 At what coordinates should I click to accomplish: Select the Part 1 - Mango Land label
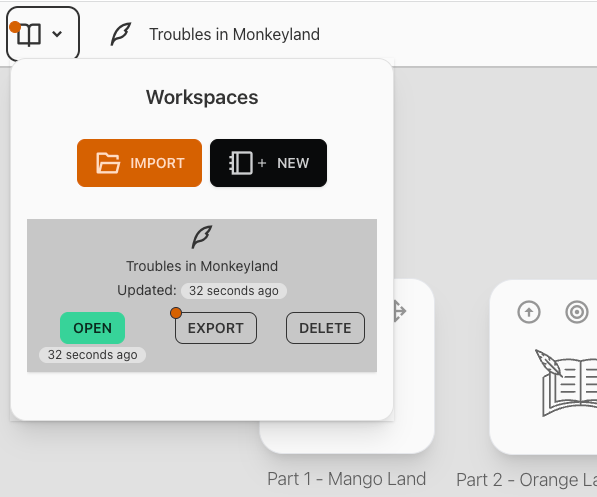click(x=346, y=479)
